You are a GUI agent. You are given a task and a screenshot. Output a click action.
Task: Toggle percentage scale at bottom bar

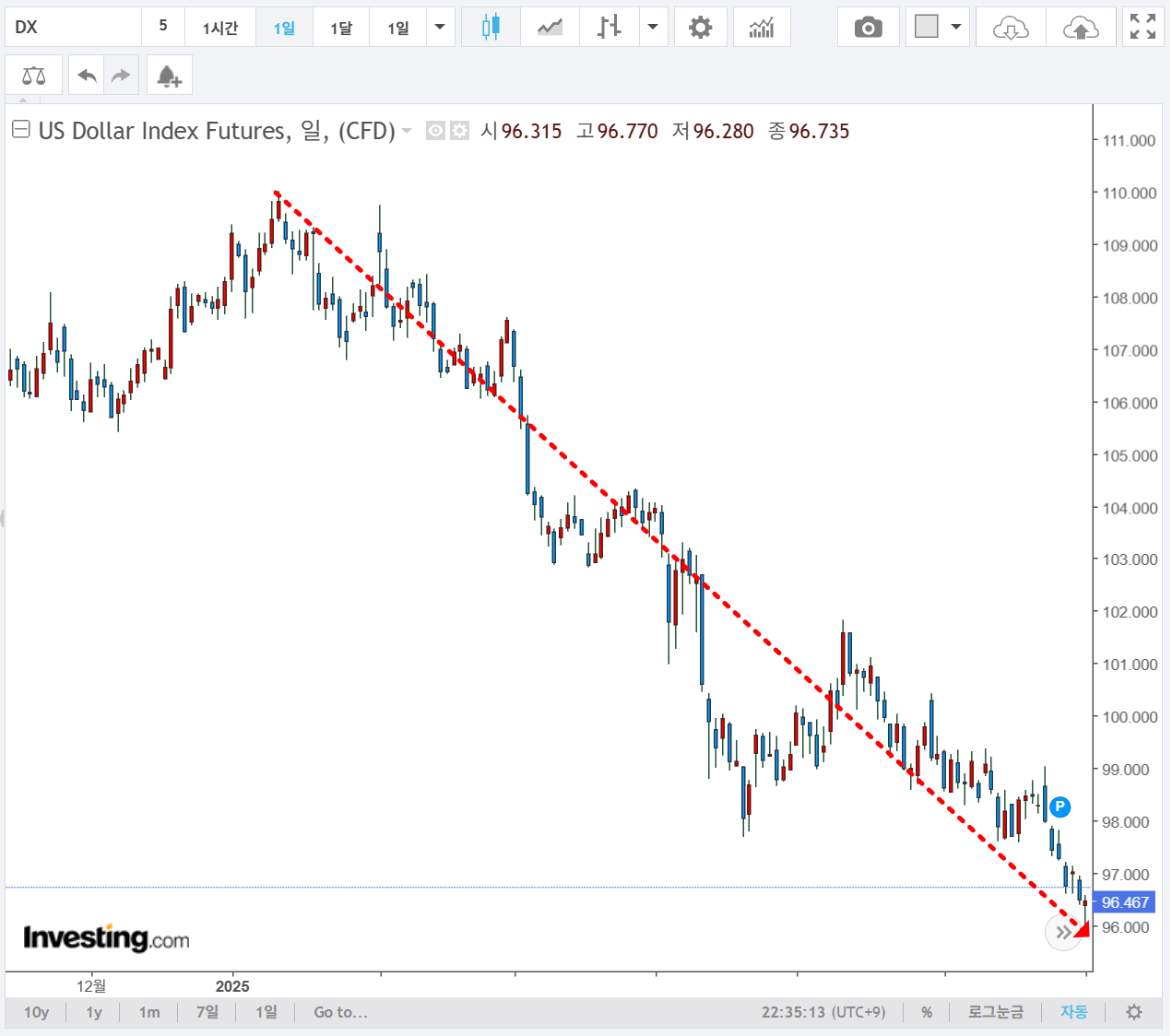click(x=927, y=1012)
